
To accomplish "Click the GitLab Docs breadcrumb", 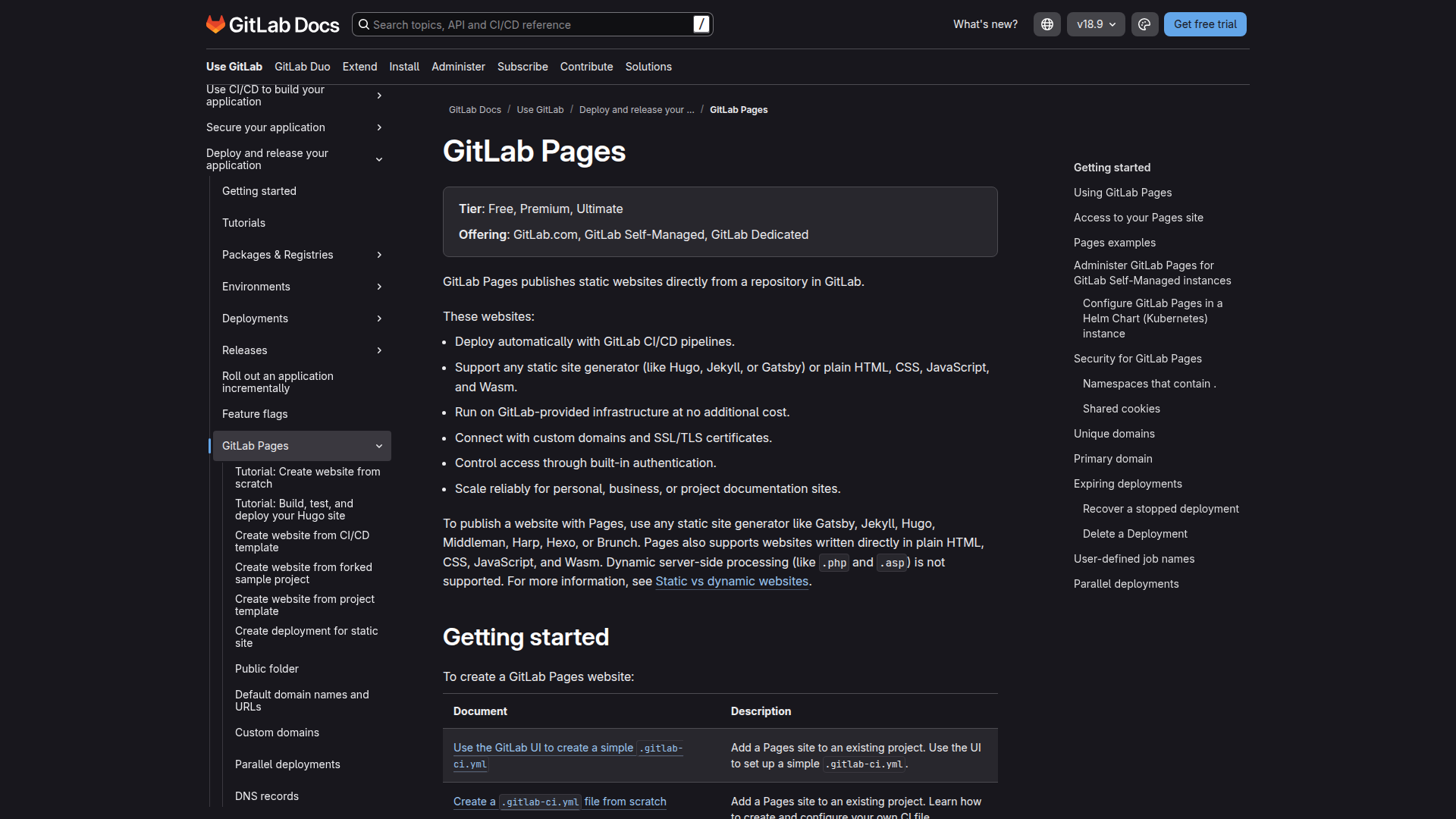I will point(475,110).
